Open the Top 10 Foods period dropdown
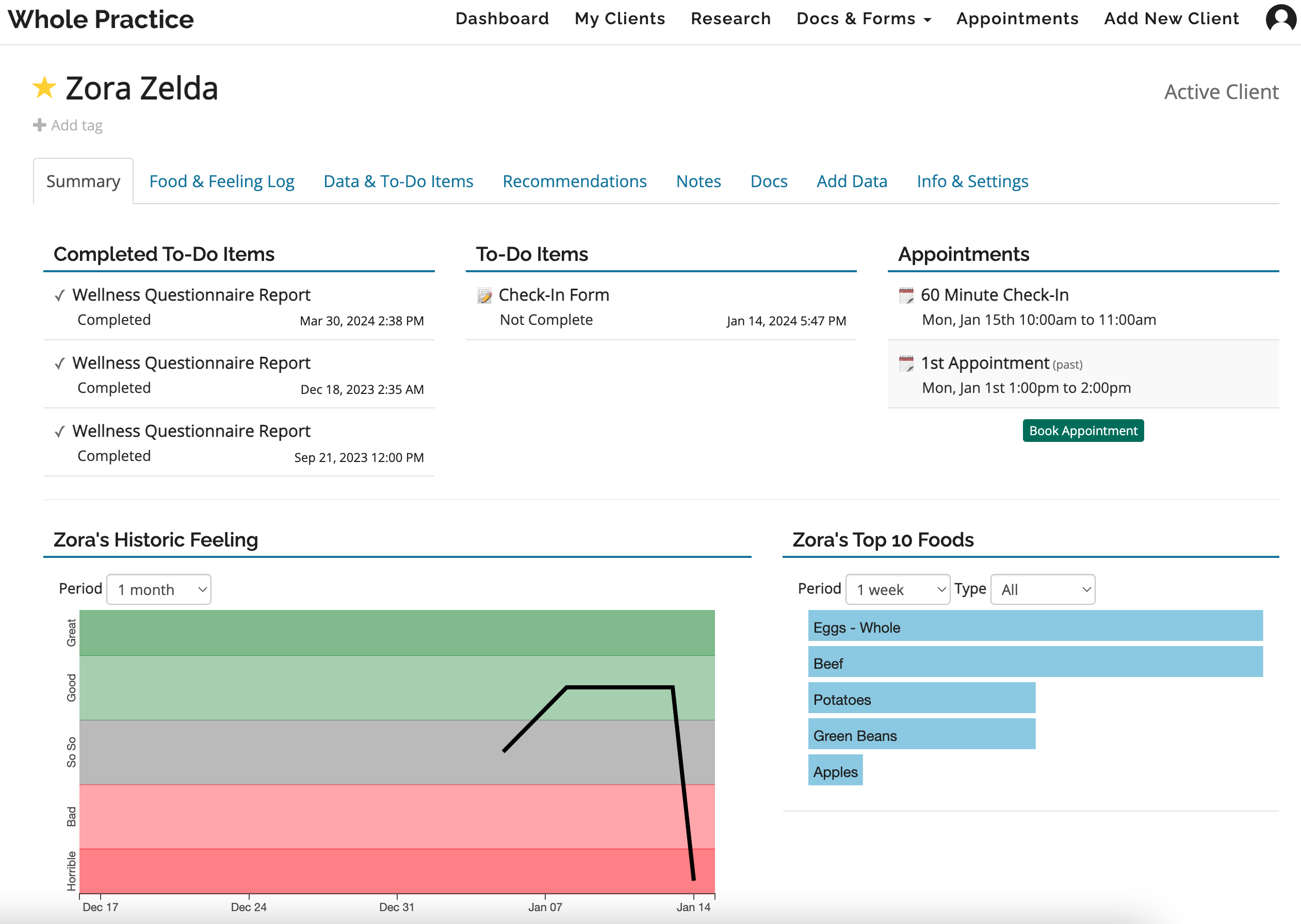Image resolution: width=1301 pixels, height=924 pixels. (x=898, y=589)
